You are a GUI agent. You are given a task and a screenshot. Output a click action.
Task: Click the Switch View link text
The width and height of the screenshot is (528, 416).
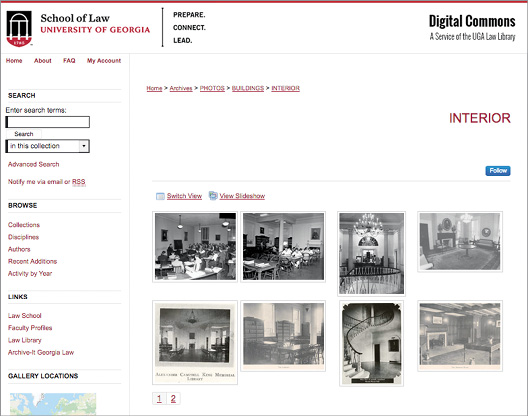pyautogui.click(x=184, y=196)
